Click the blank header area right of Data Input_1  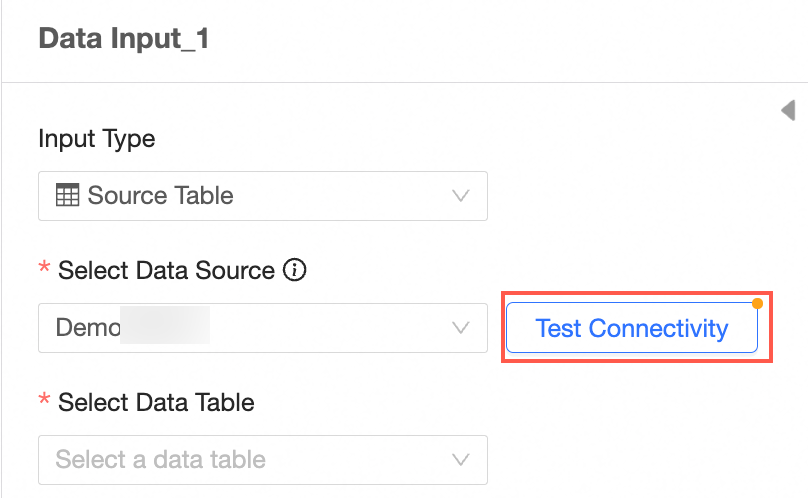pyautogui.click(x=500, y=40)
